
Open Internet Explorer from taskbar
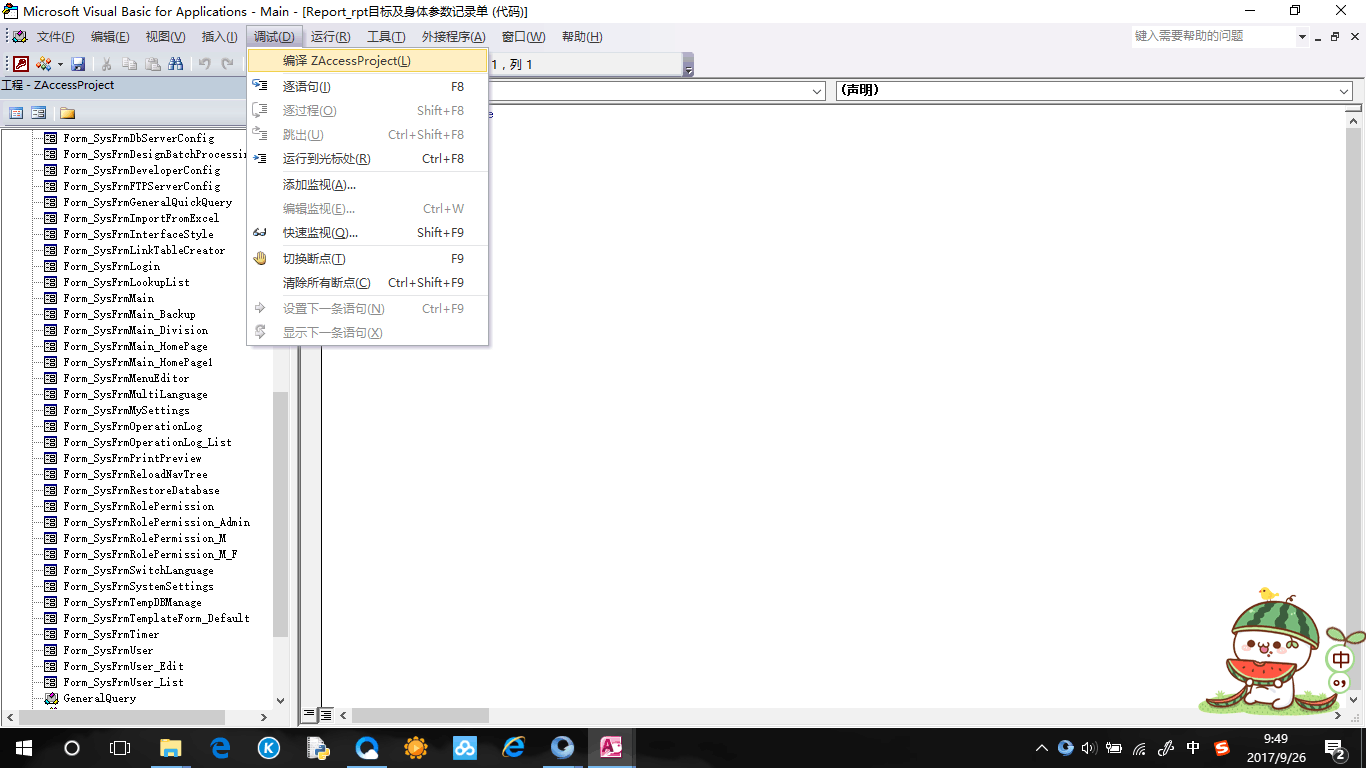[514, 747]
